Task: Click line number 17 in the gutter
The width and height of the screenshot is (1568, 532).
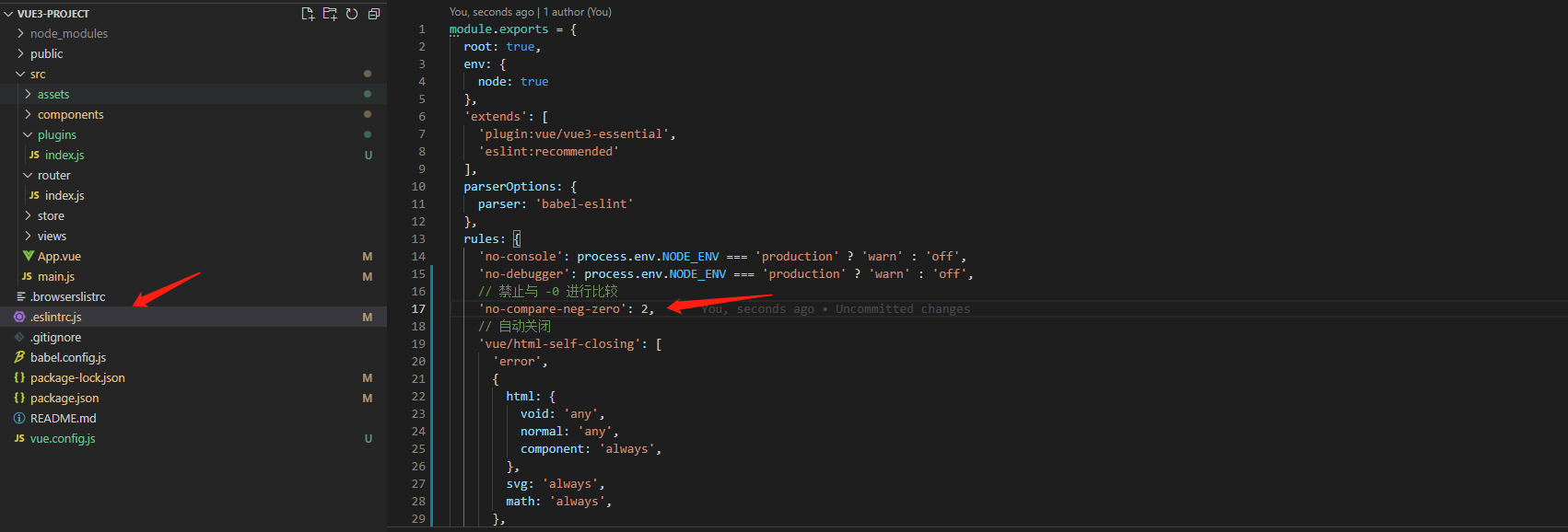Action: (418, 308)
